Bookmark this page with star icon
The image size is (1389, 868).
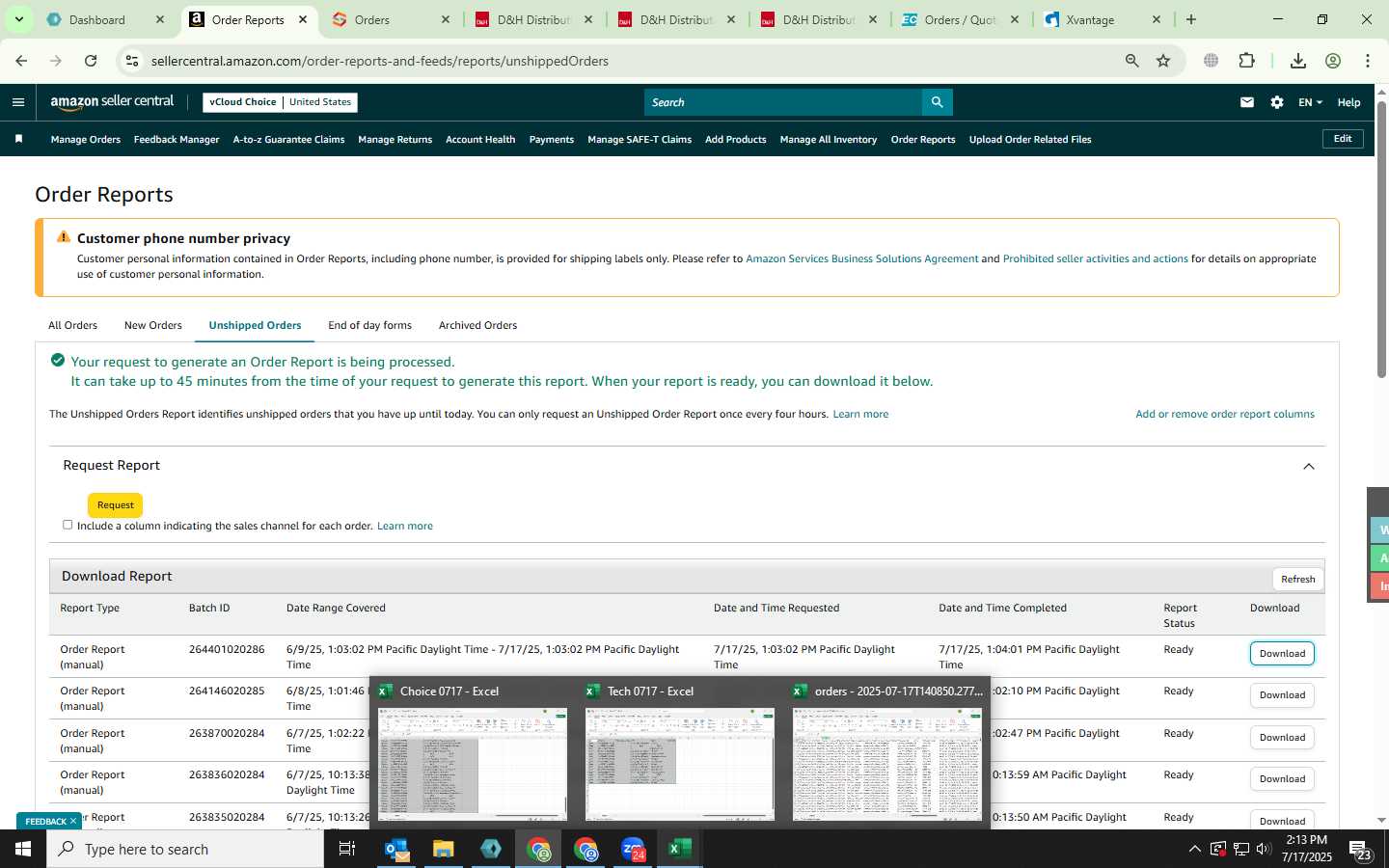tap(1163, 61)
